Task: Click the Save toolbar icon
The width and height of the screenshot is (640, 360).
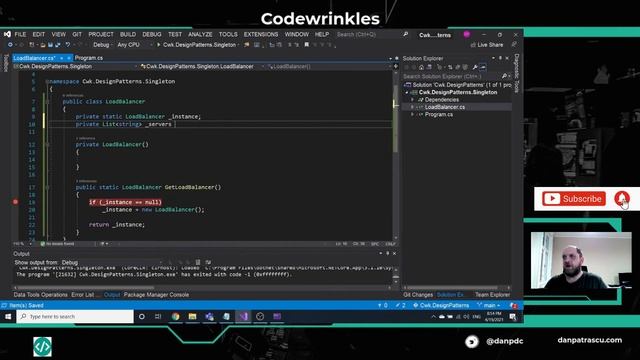Action: tap(50, 45)
